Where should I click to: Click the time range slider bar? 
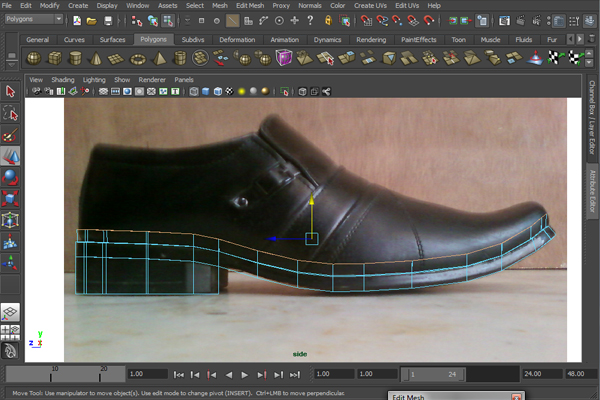pos(433,374)
